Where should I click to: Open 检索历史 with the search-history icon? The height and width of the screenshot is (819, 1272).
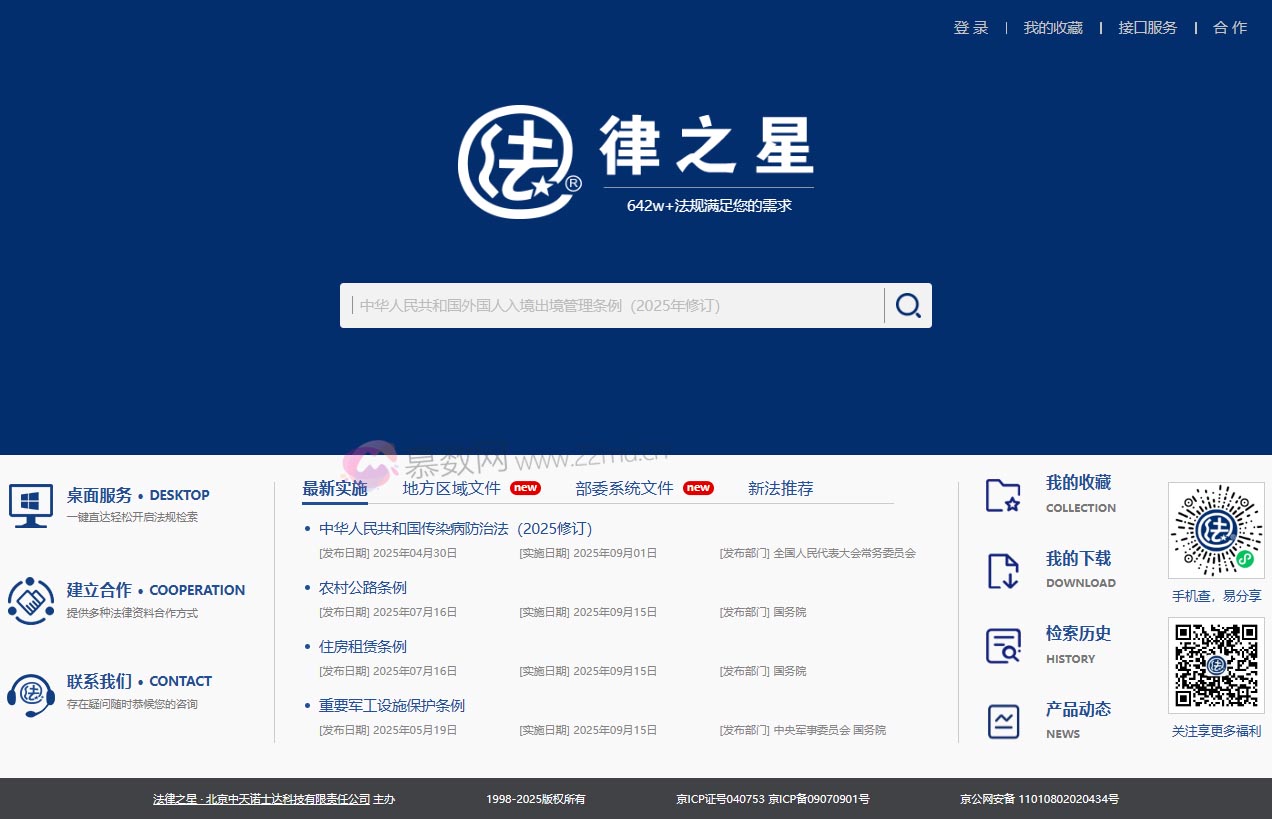1003,645
